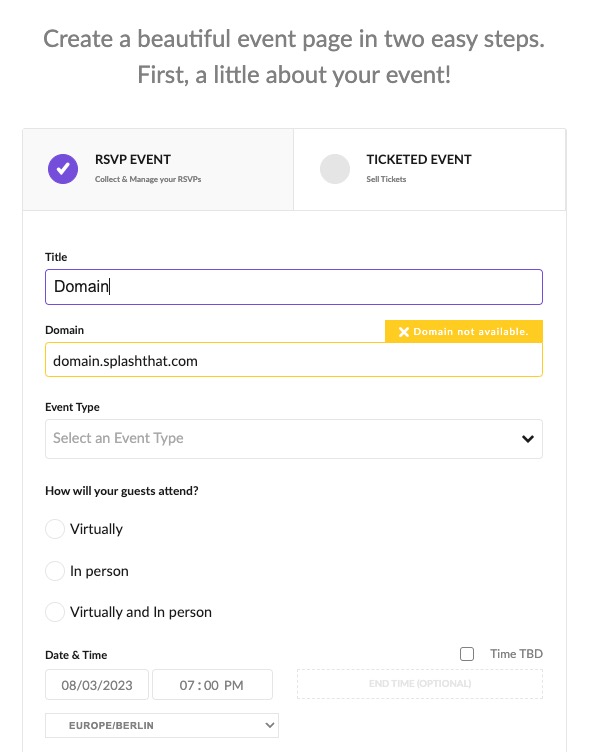Enable the Time TBD checkbox
Image resolution: width=599 pixels, height=752 pixels.
point(467,654)
